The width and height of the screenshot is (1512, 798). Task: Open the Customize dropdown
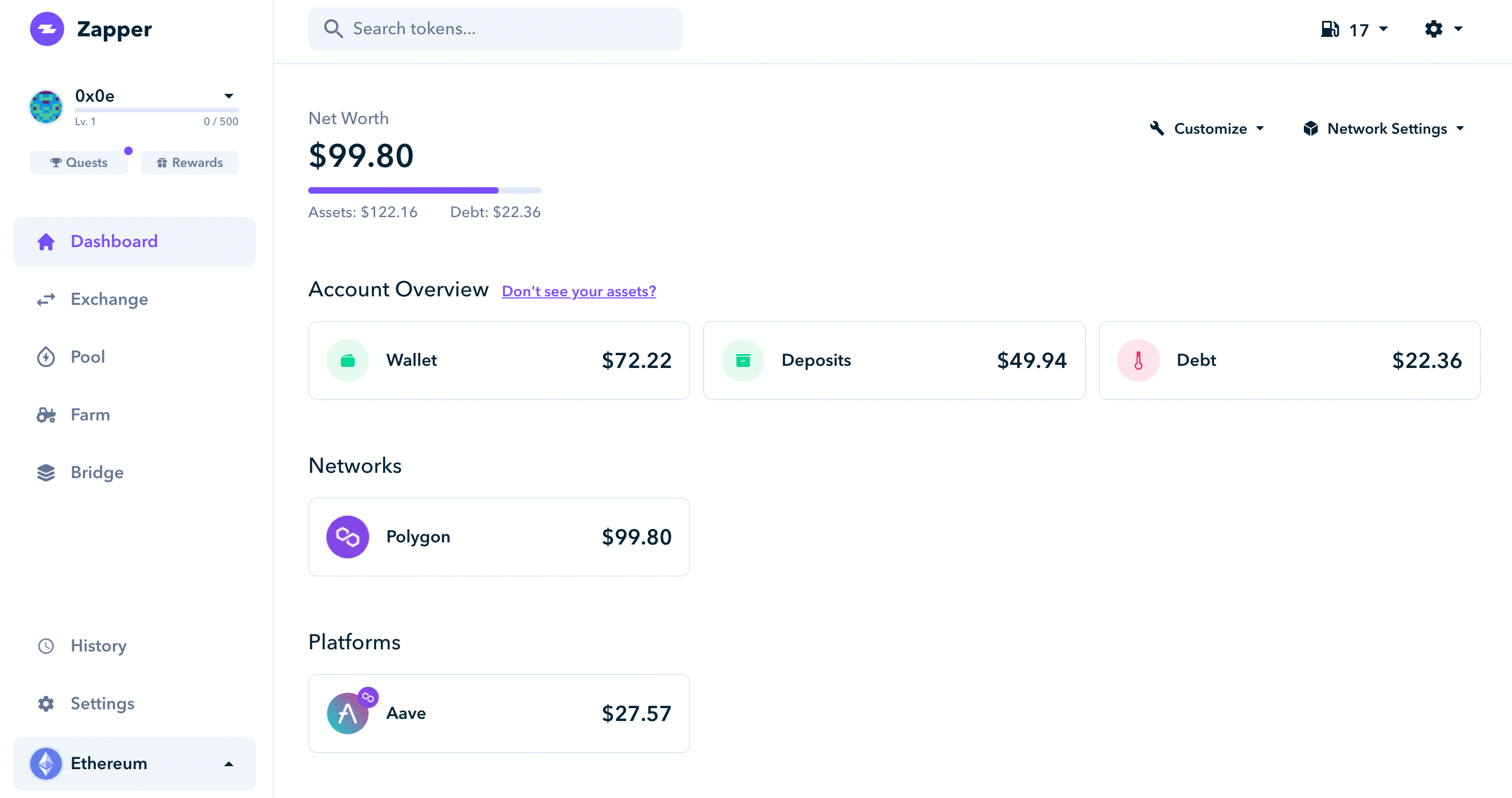1207,128
